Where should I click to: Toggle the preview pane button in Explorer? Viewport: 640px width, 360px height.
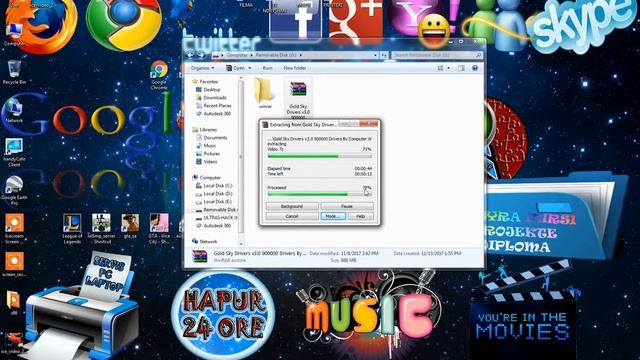coord(461,68)
